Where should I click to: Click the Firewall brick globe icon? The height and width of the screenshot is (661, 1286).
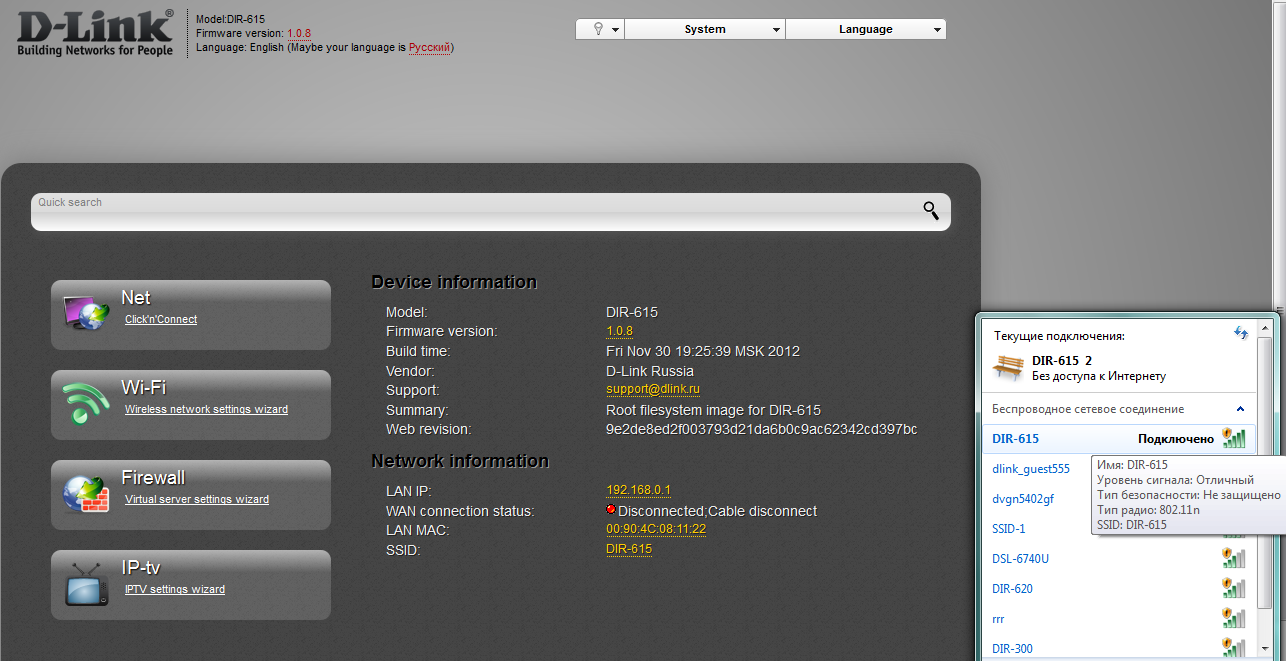(x=87, y=493)
